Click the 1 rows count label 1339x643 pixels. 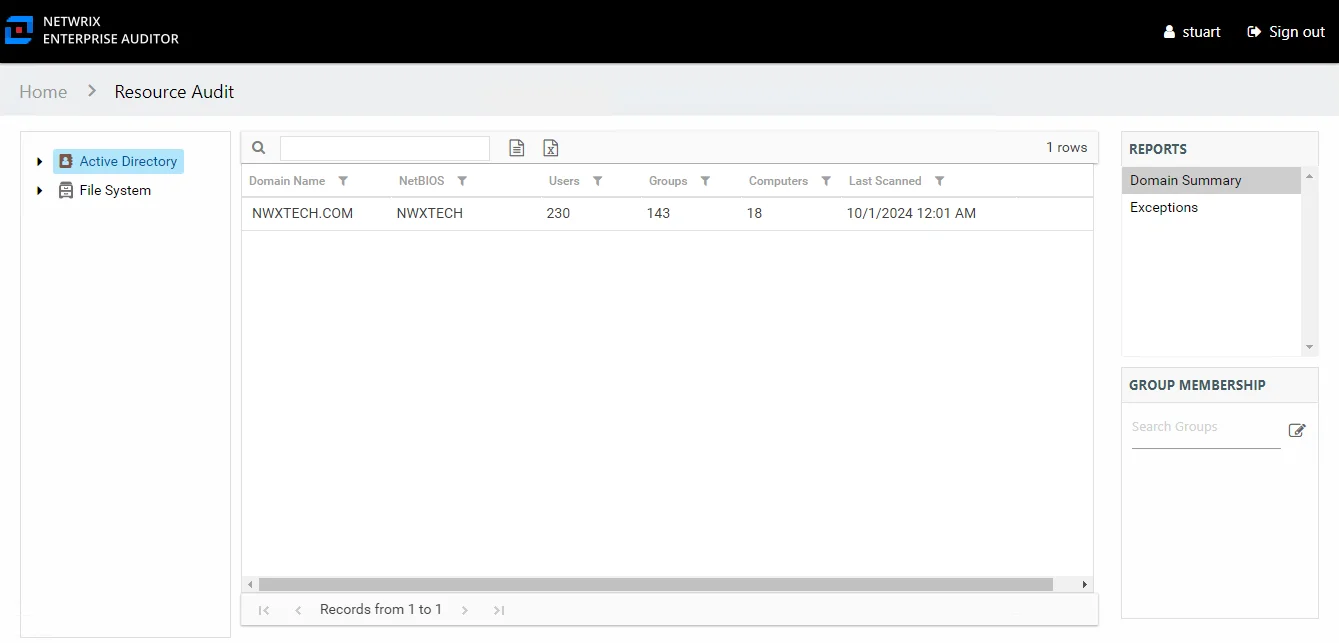pyautogui.click(x=1066, y=147)
